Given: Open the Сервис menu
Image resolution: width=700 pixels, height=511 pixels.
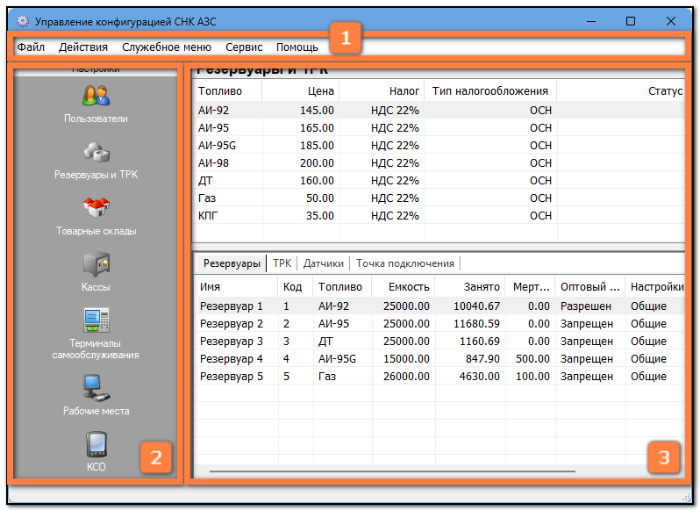Looking at the screenshot, I should point(244,47).
